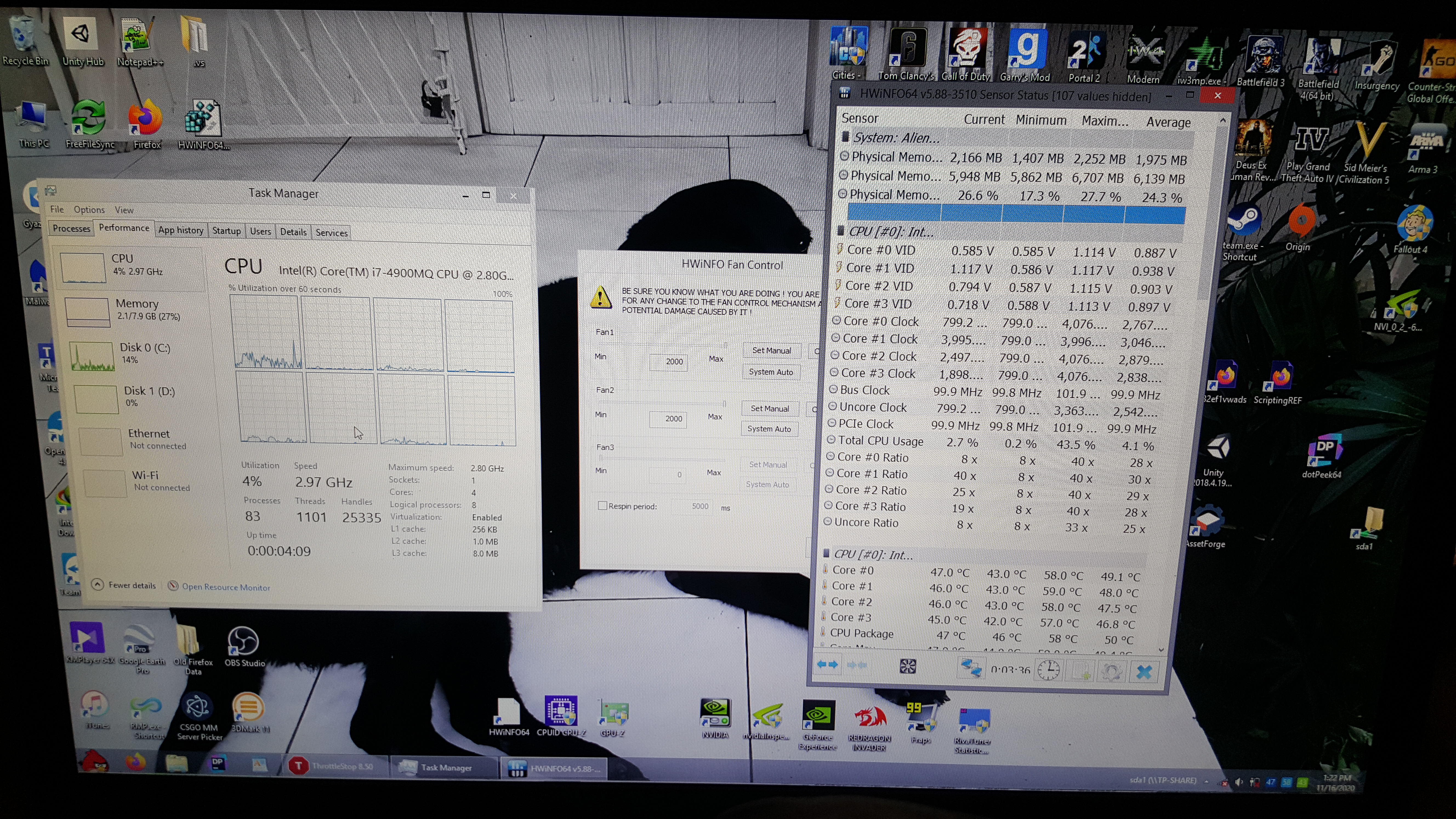Open HWiNFO sensor settings gear icon
This screenshot has width=1456, height=819.
point(1112,672)
